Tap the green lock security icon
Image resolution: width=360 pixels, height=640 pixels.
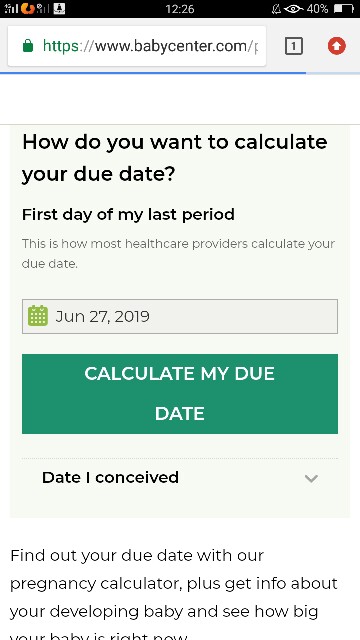pos(28,46)
